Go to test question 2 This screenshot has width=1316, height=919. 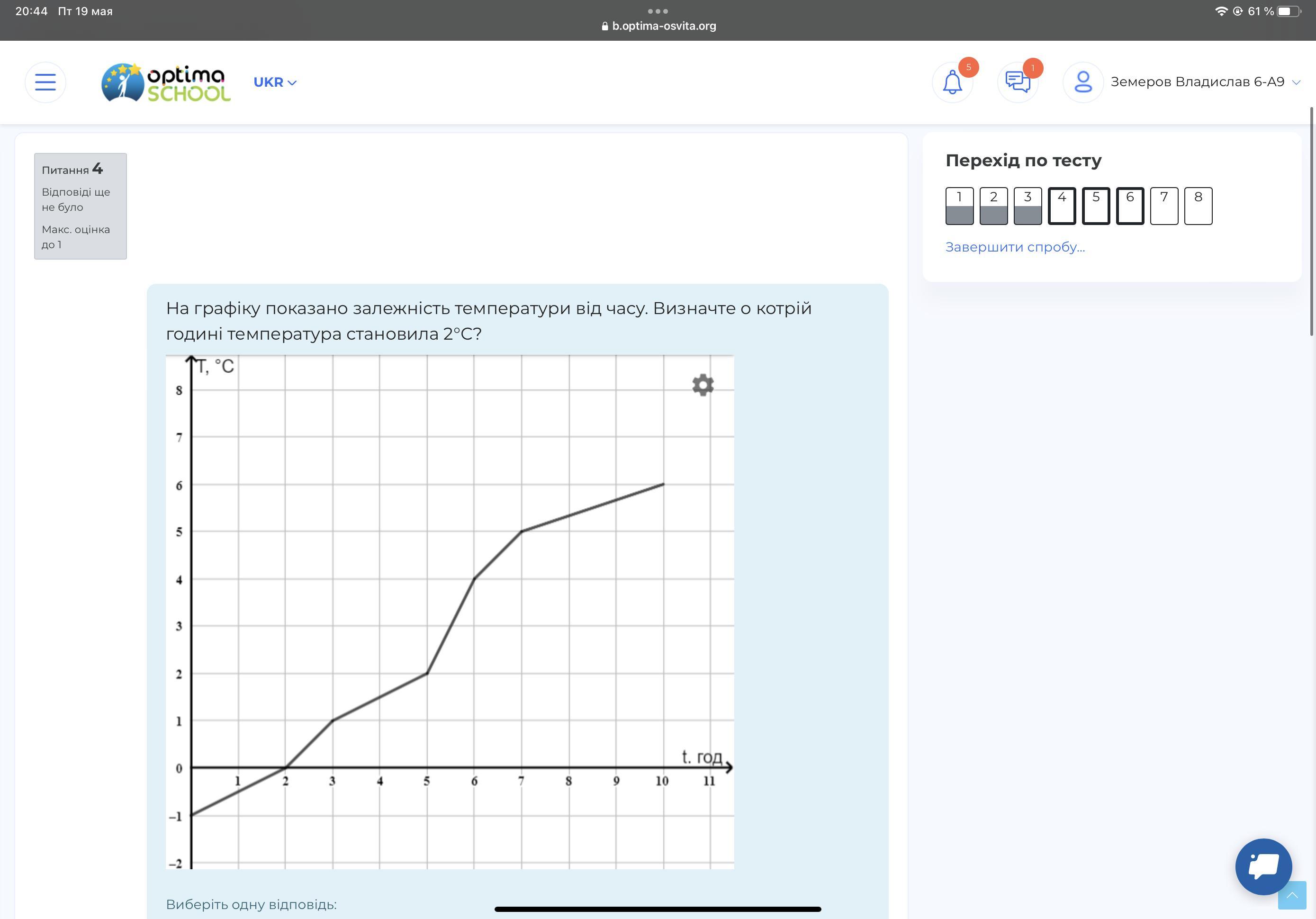(x=993, y=206)
